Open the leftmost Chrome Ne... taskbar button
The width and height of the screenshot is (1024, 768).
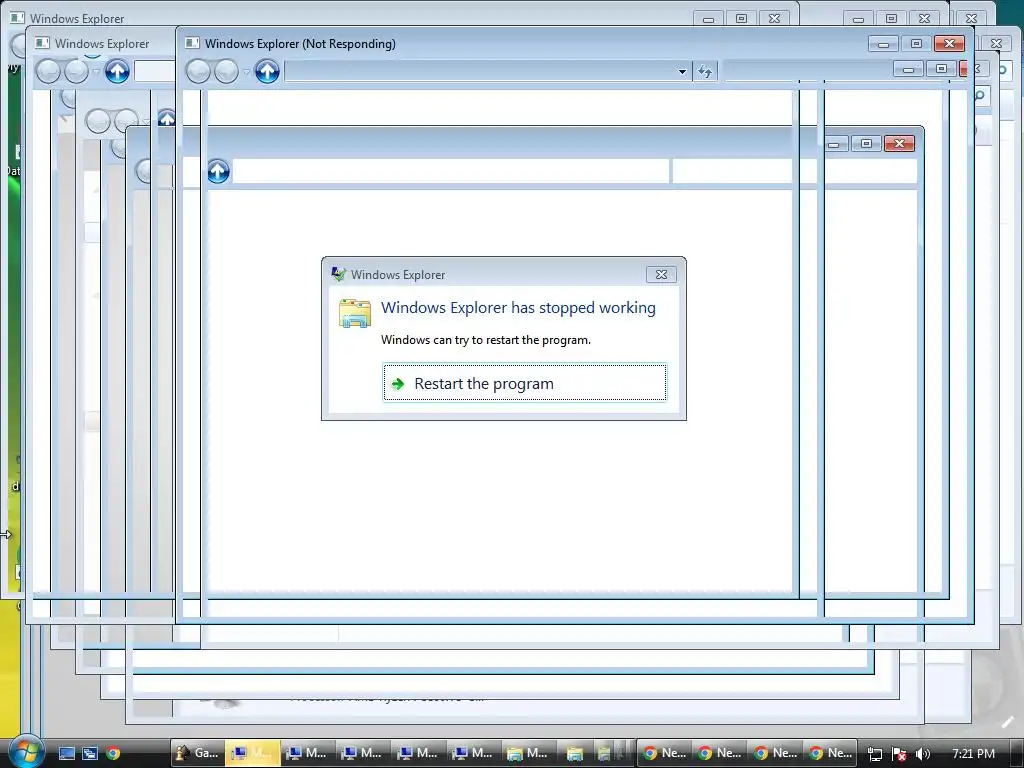point(664,753)
